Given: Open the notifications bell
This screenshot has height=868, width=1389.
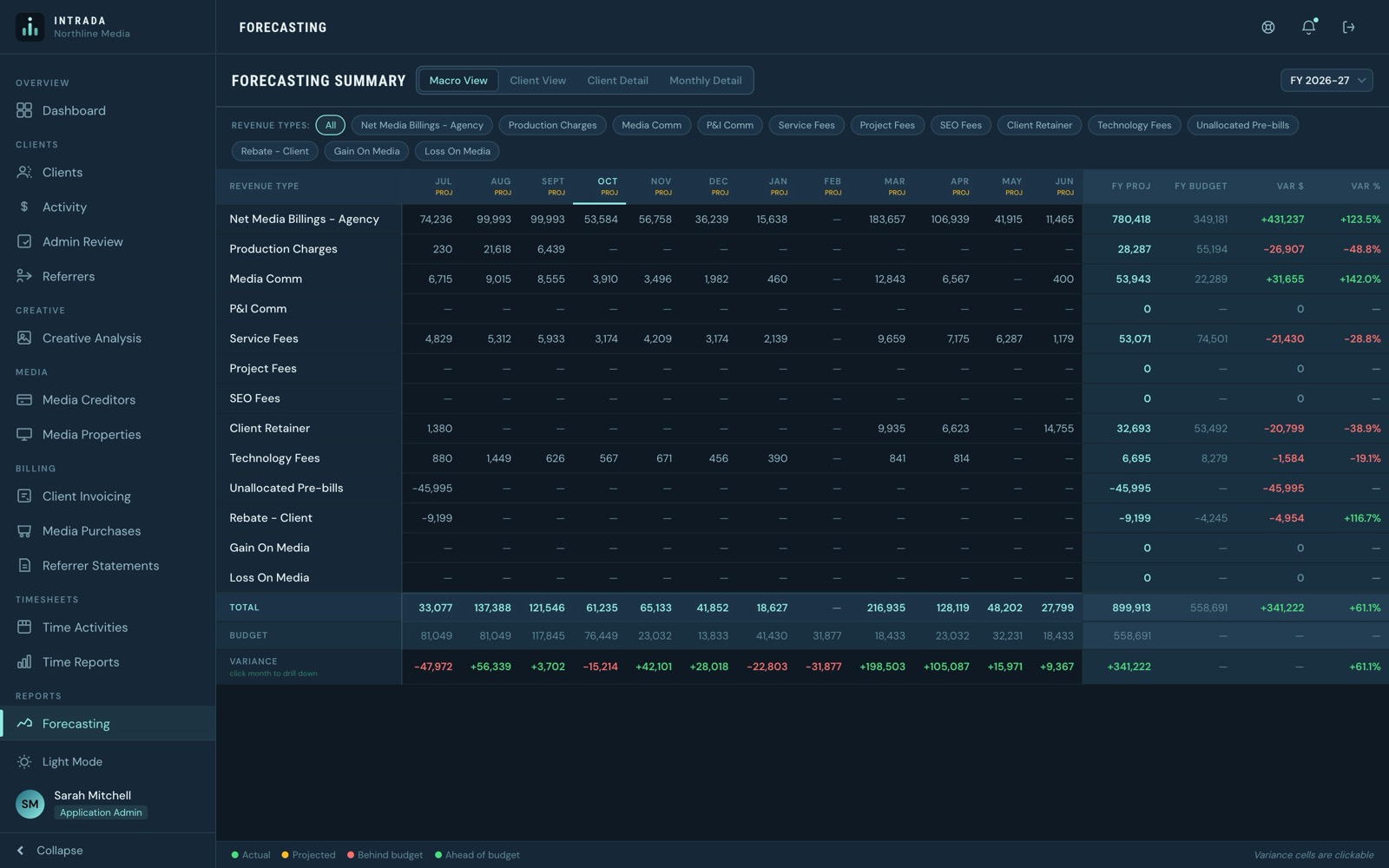Looking at the screenshot, I should (1308, 27).
